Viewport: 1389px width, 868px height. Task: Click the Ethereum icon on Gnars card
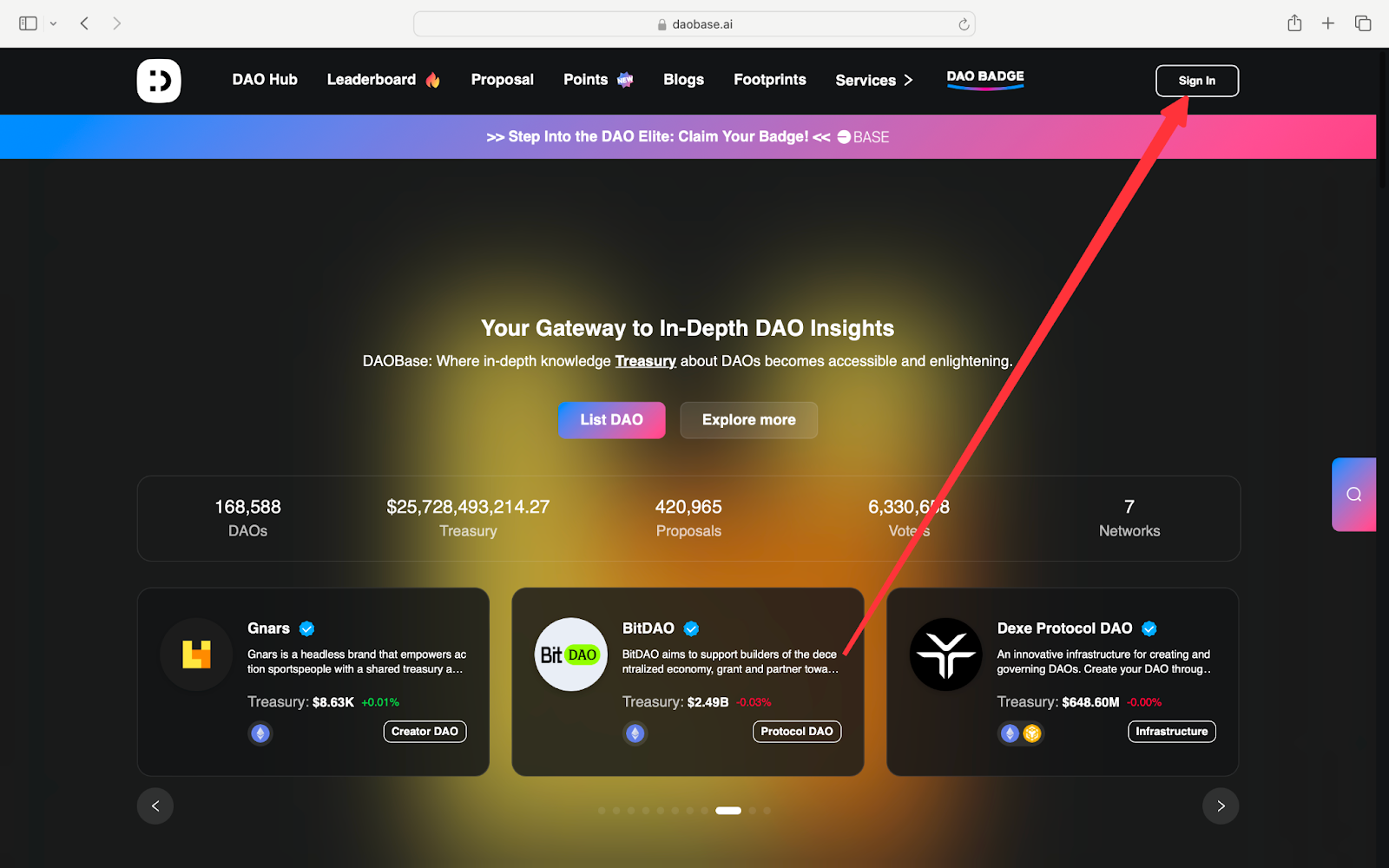point(260,733)
